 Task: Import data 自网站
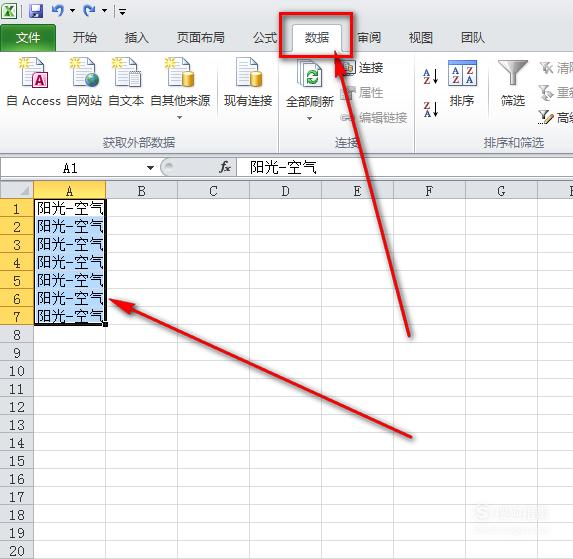point(84,82)
